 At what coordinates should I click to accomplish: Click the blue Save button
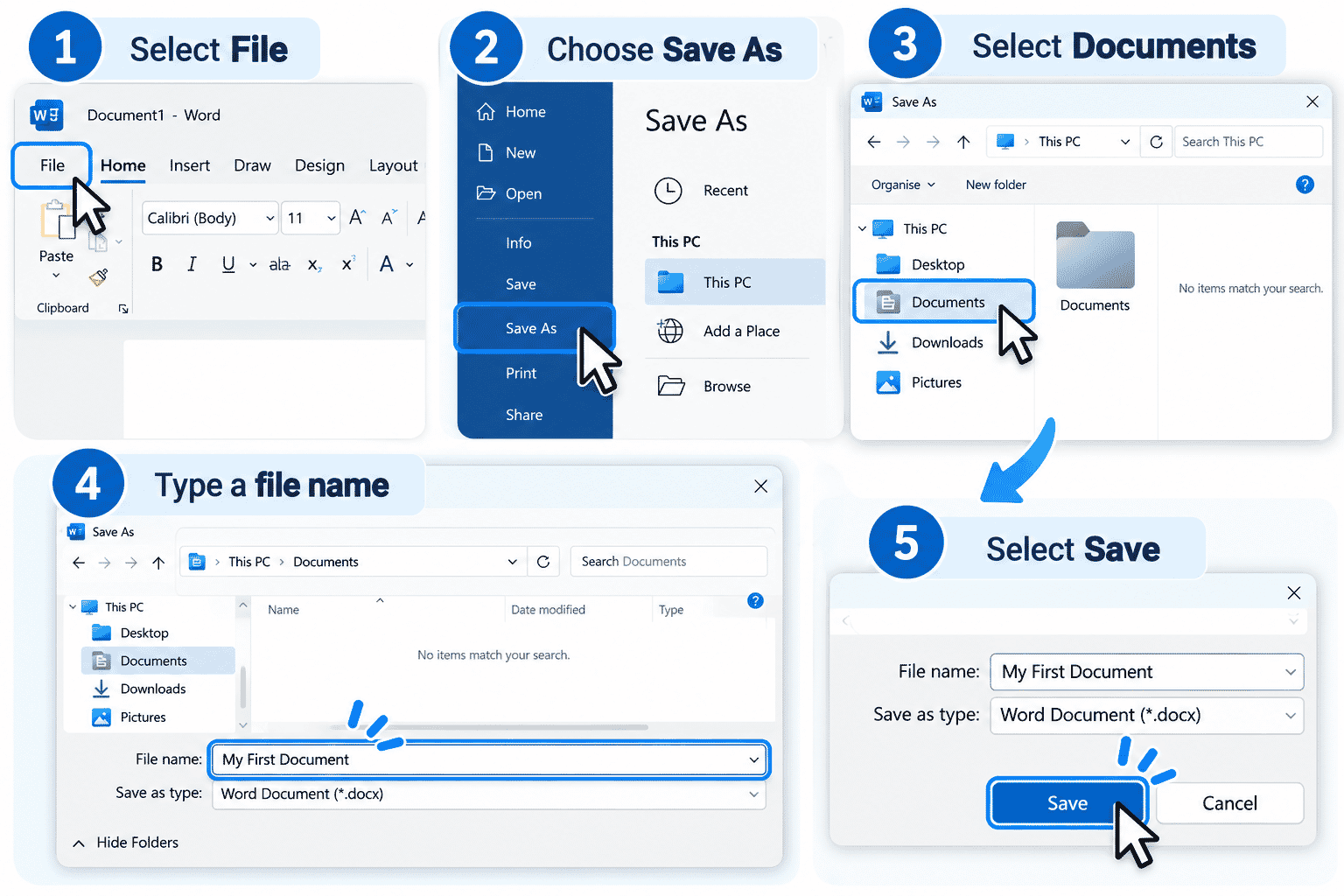[x=1067, y=803]
